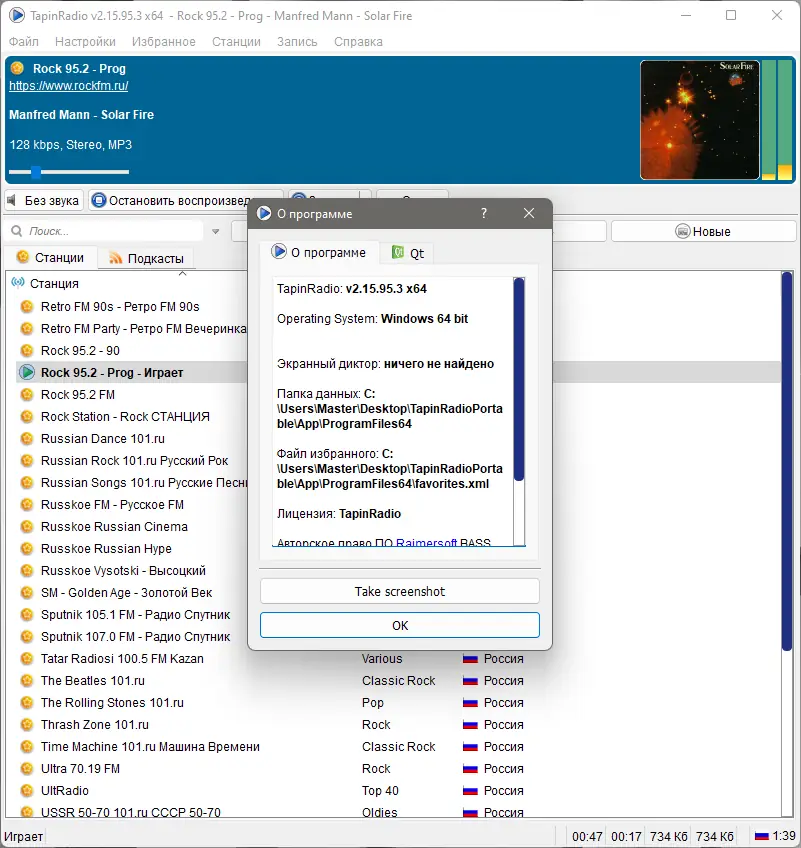Click the icon beside Rock Station - Rock СТАНЦИЯ
Screen dimensions: 801x848
[x=27, y=416]
